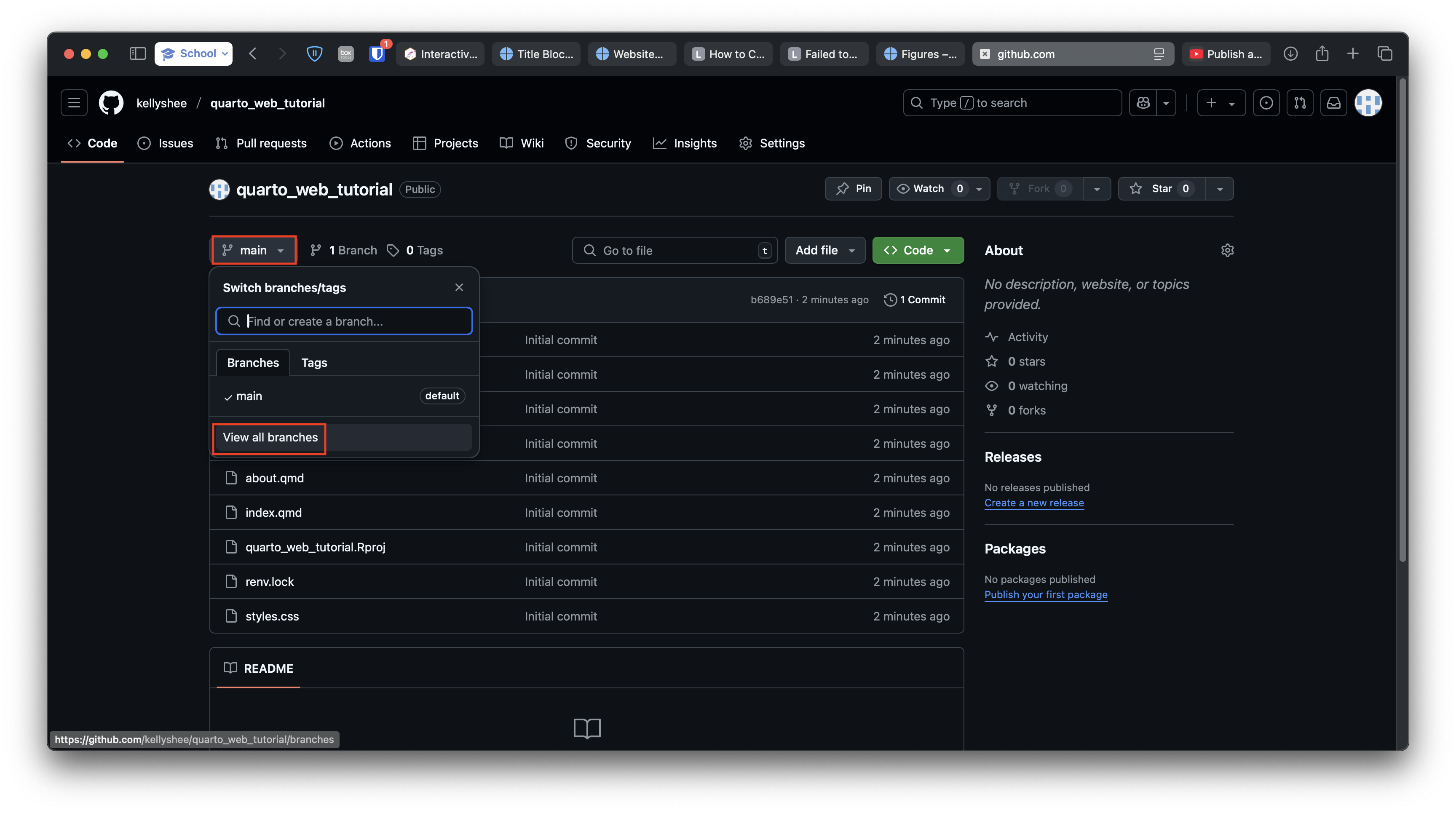Open the GitHub hamburger navigation menu

[x=74, y=103]
